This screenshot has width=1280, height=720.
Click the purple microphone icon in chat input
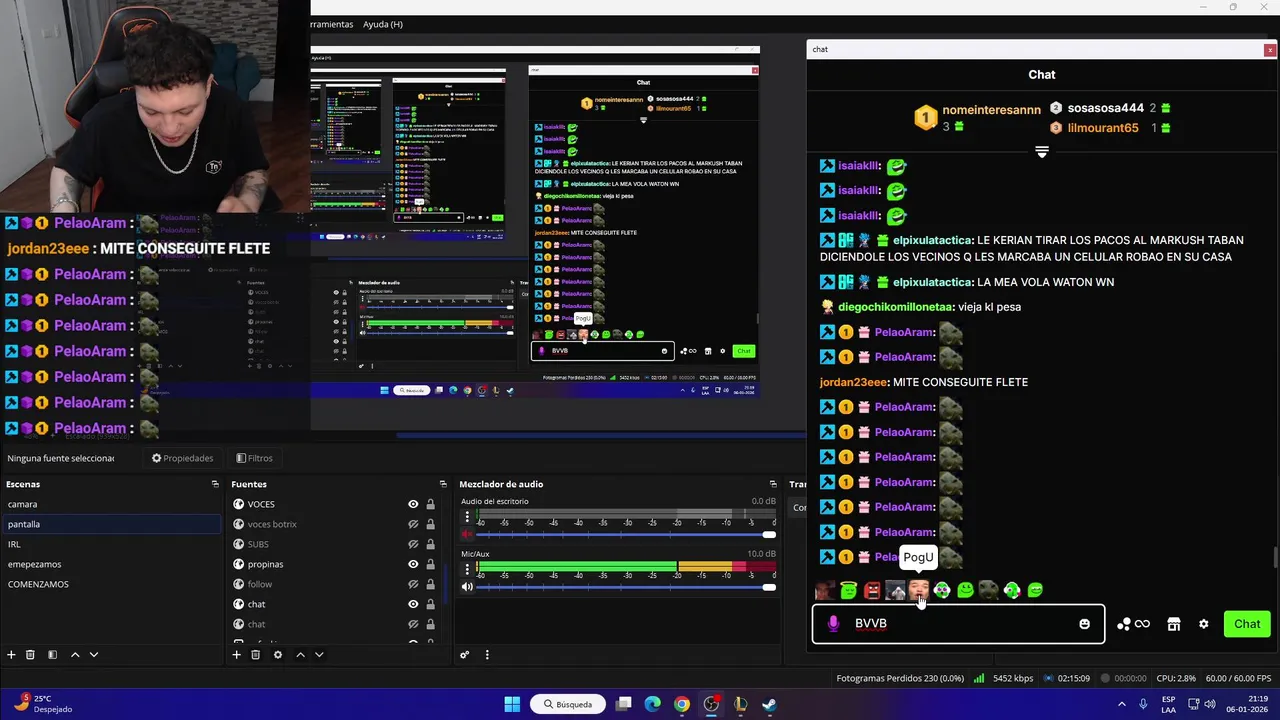(833, 624)
